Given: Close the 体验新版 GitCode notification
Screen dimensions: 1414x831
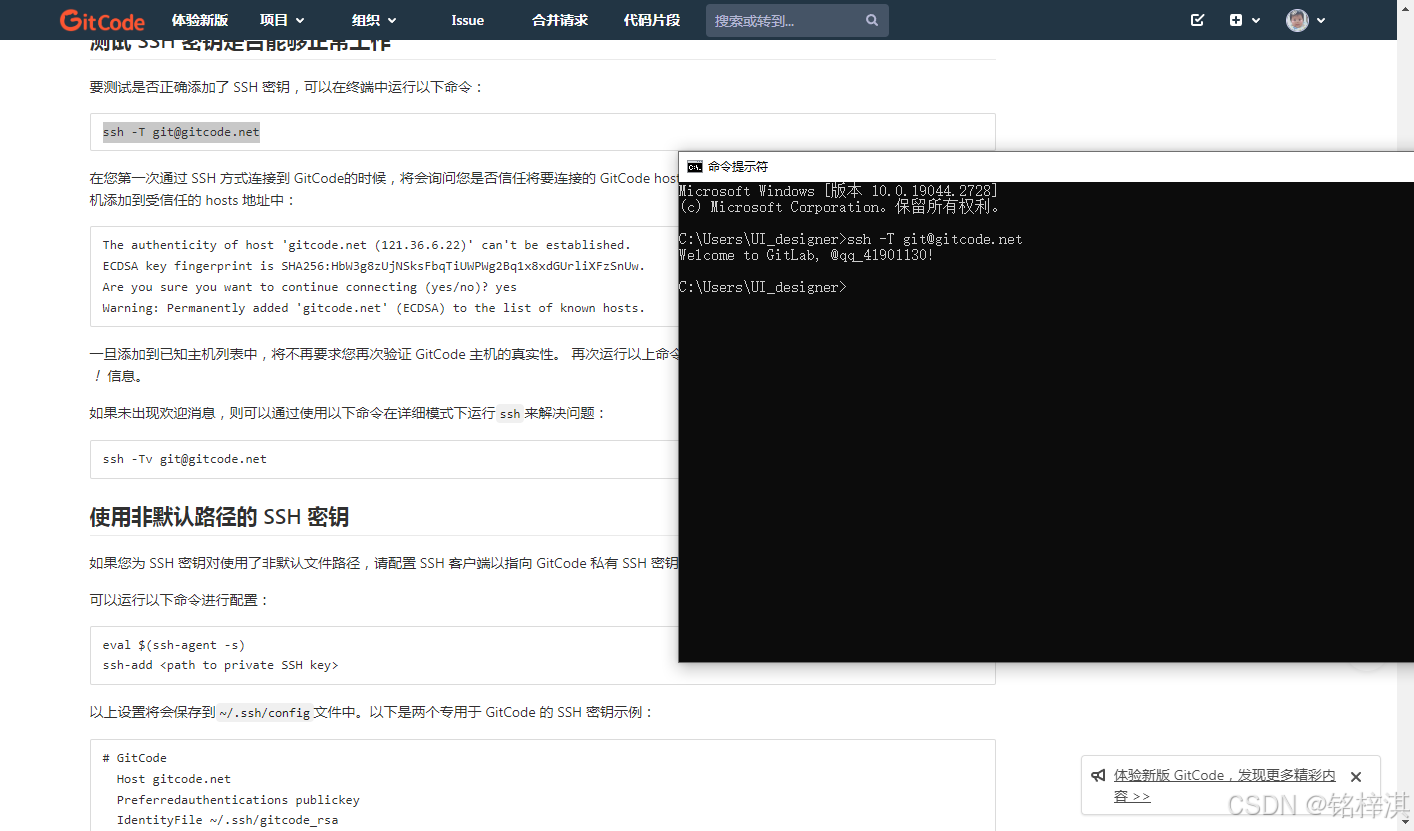Looking at the screenshot, I should (x=1356, y=777).
